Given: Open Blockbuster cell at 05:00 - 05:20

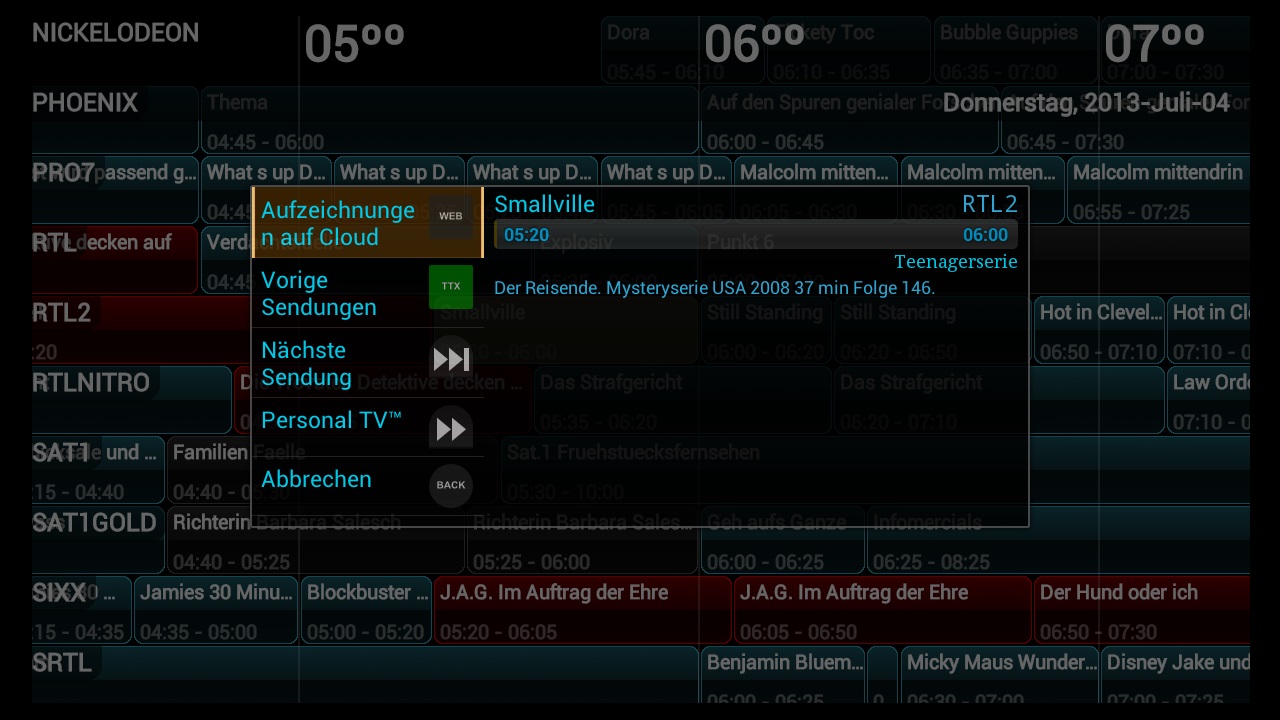Looking at the screenshot, I should pyautogui.click(x=366, y=610).
